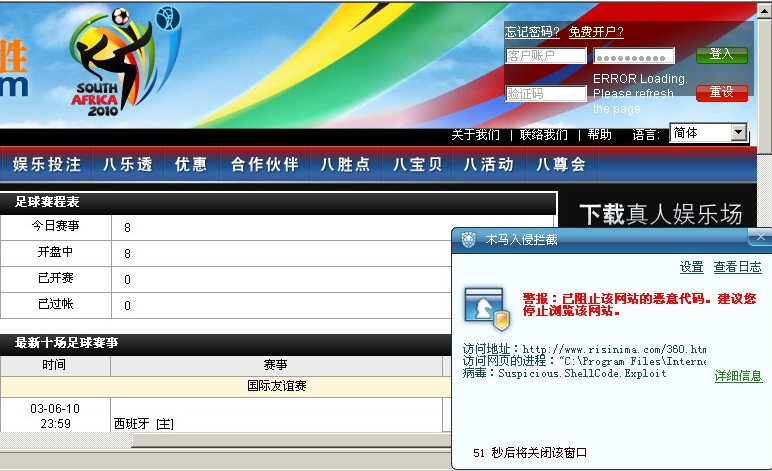Image resolution: width=772 pixels, height=471 pixels.
Task: Click the 客户账户 account input field
Action: point(545,56)
